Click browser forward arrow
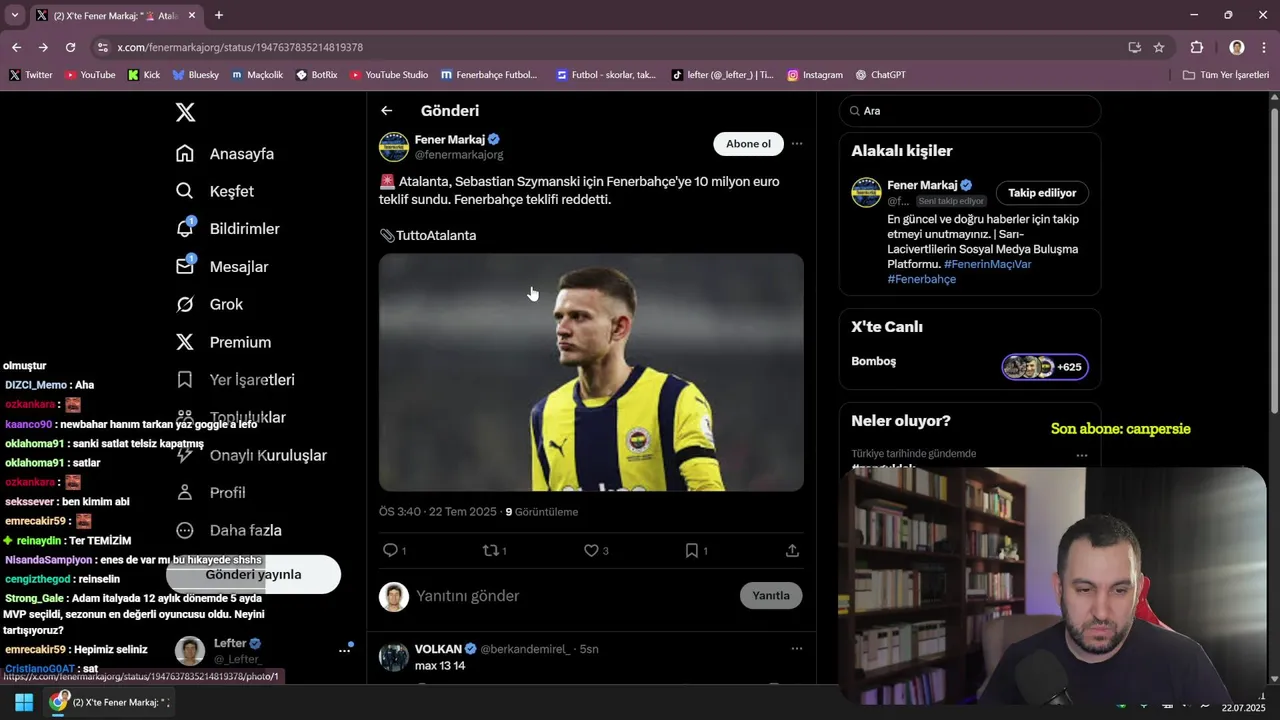The width and height of the screenshot is (1280, 720). click(x=43, y=47)
